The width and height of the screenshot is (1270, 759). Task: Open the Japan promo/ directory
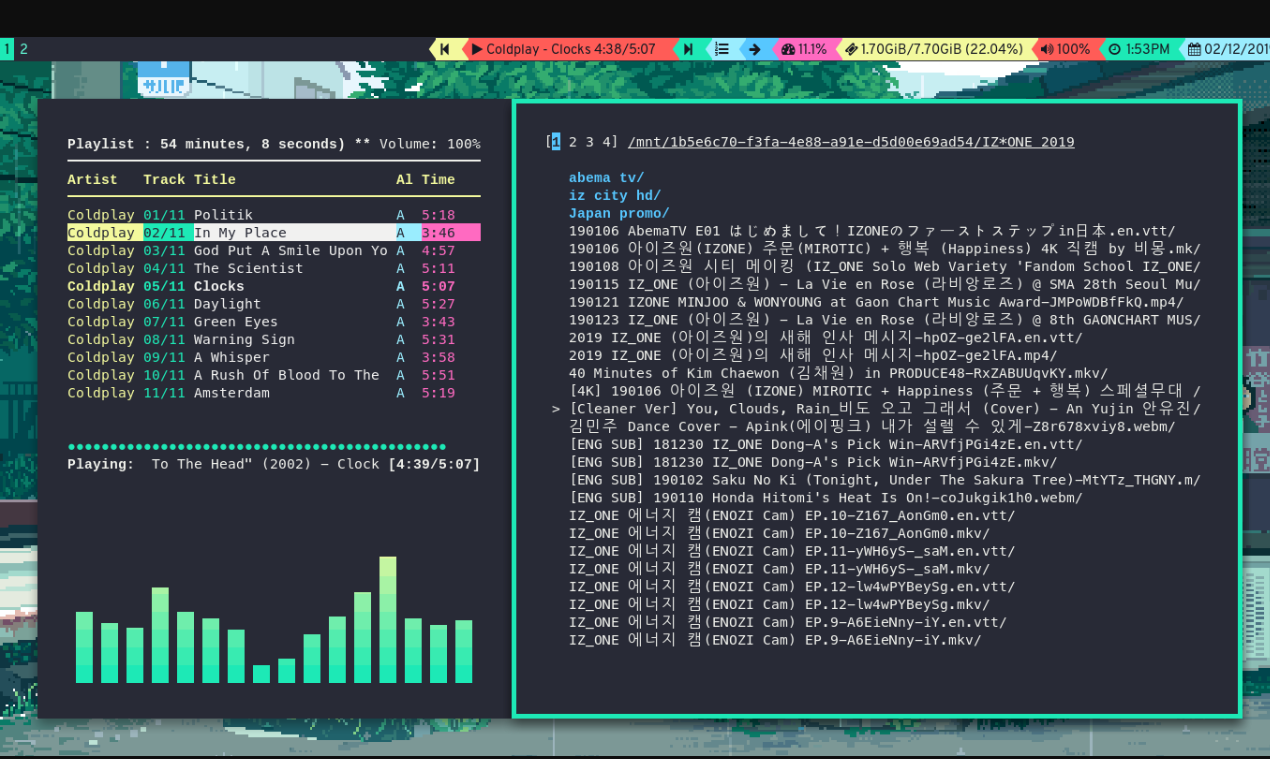[x=619, y=213]
